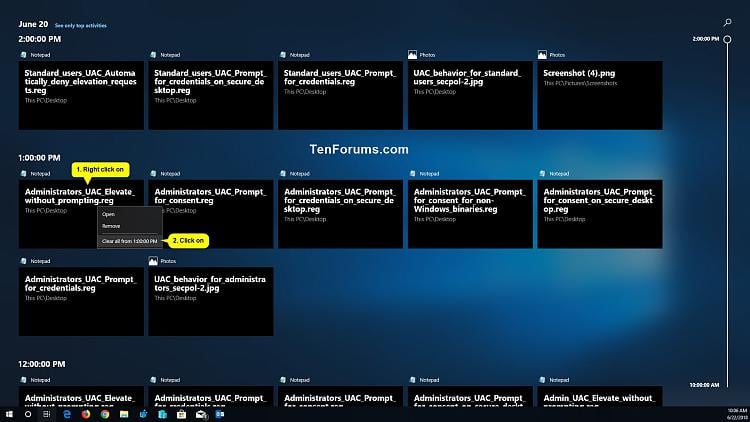The width and height of the screenshot is (750, 422).
Task: Click See only top activities link
Action: pyautogui.click(x=81, y=25)
